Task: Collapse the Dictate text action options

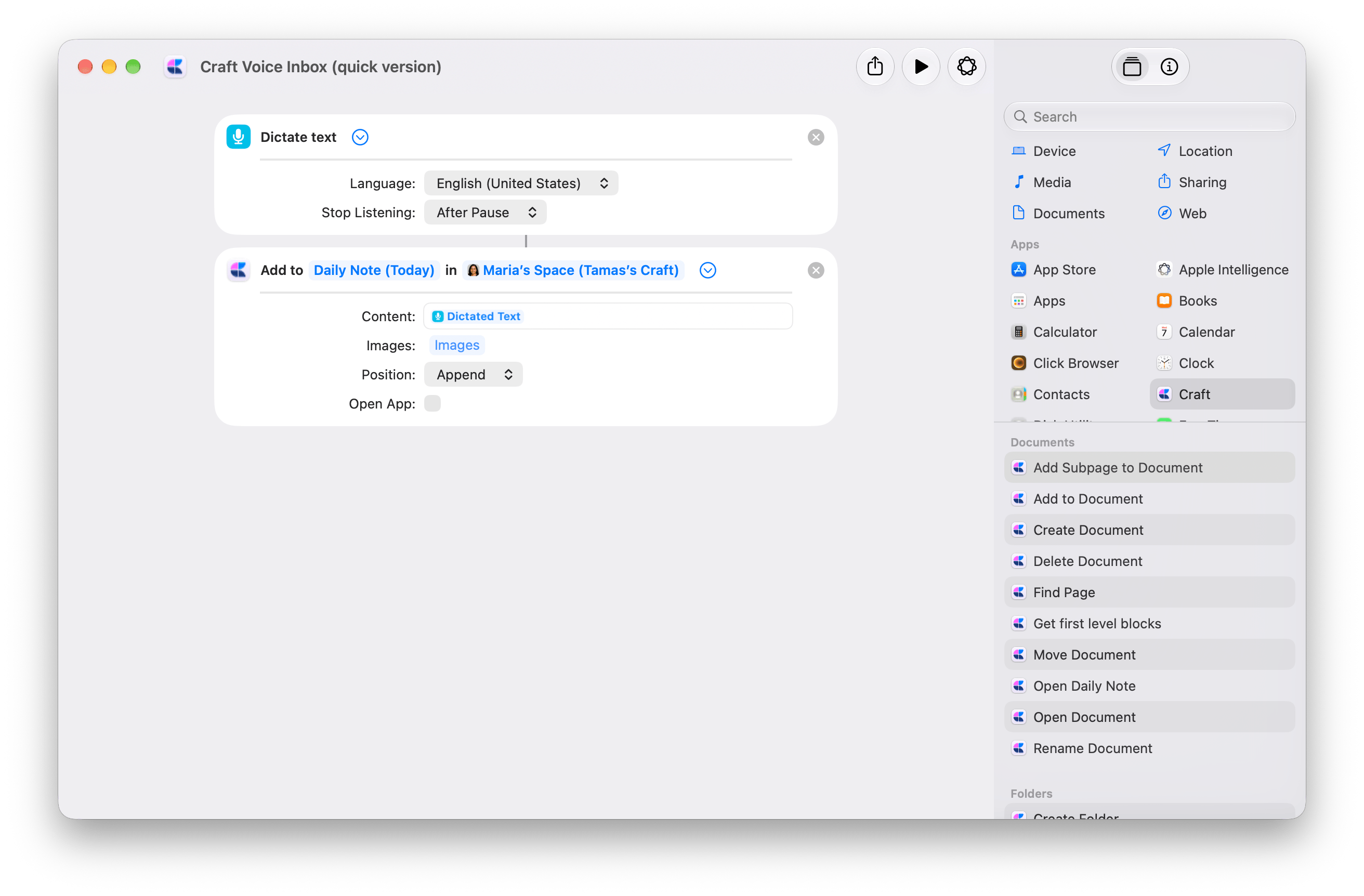Action: [x=360, y=138]
